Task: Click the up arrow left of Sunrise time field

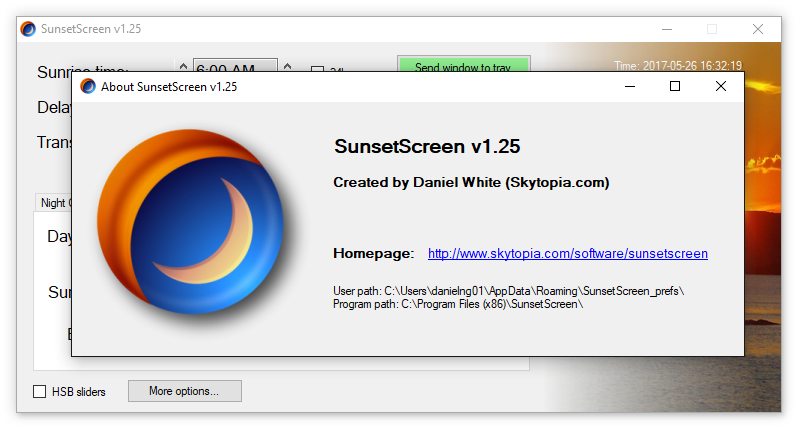Action: (184, 66)
